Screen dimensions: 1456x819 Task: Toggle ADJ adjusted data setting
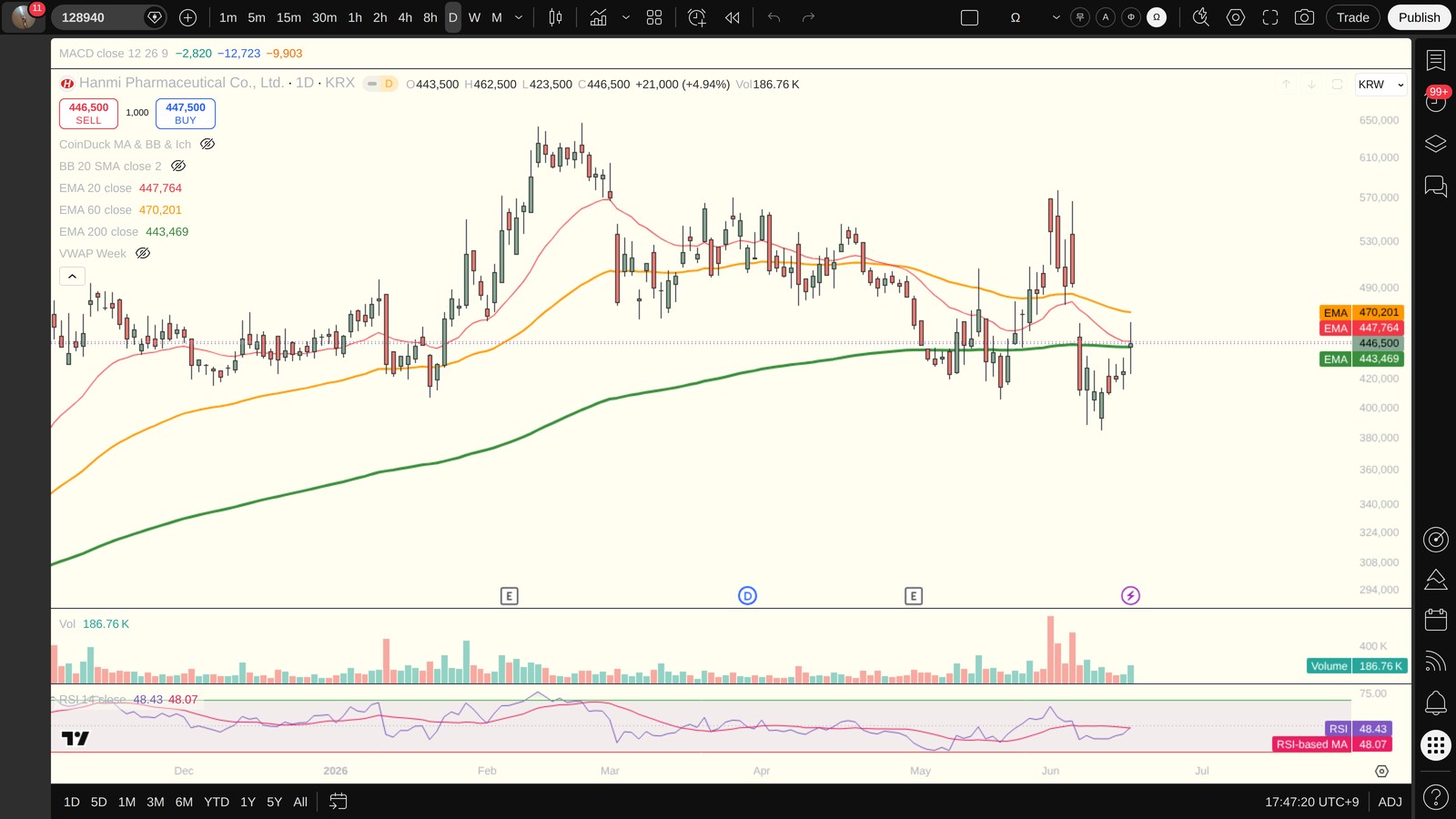click(x=1390, y=802)
